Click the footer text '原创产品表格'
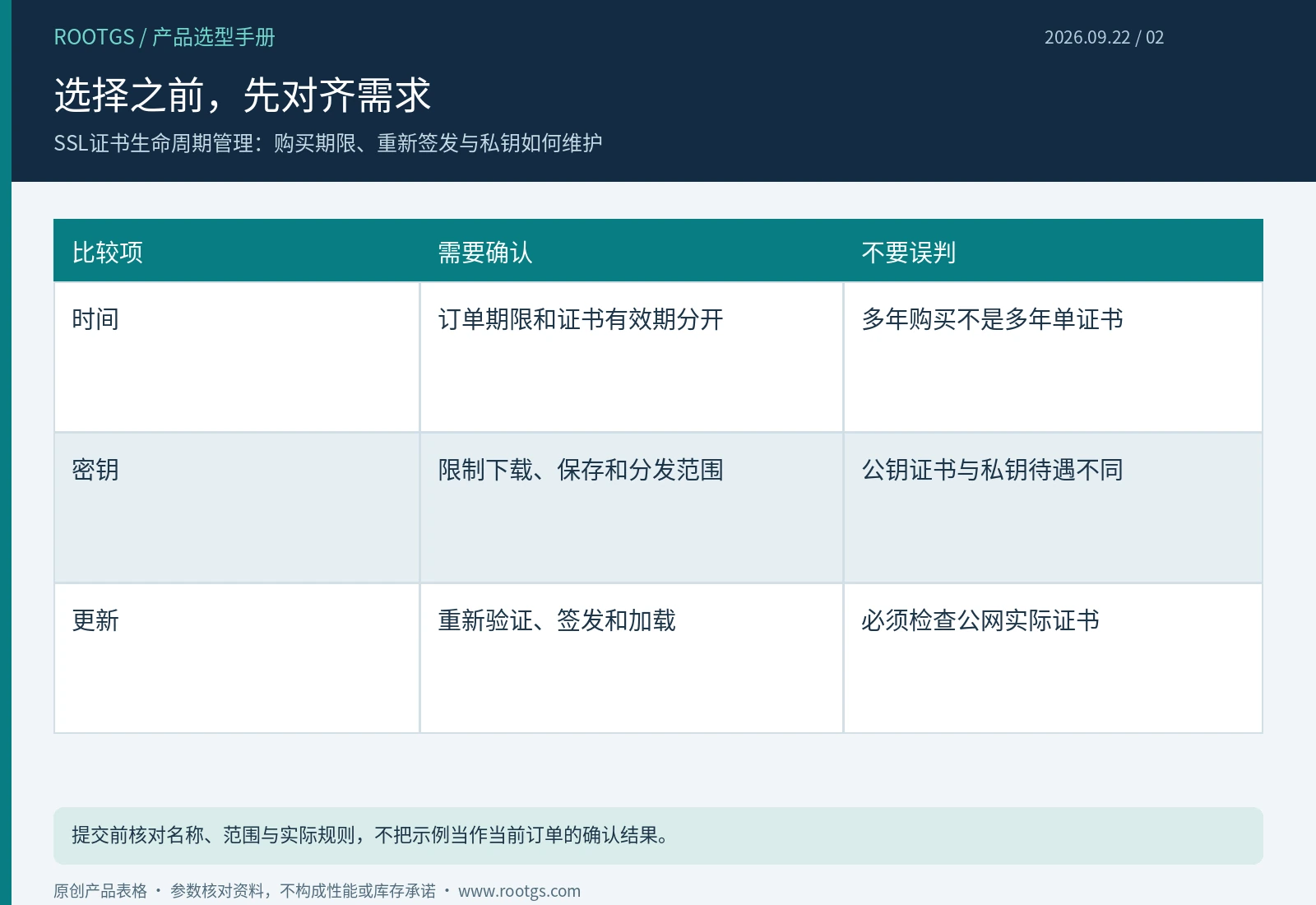Screen dimensions: 1316x905 100,891
